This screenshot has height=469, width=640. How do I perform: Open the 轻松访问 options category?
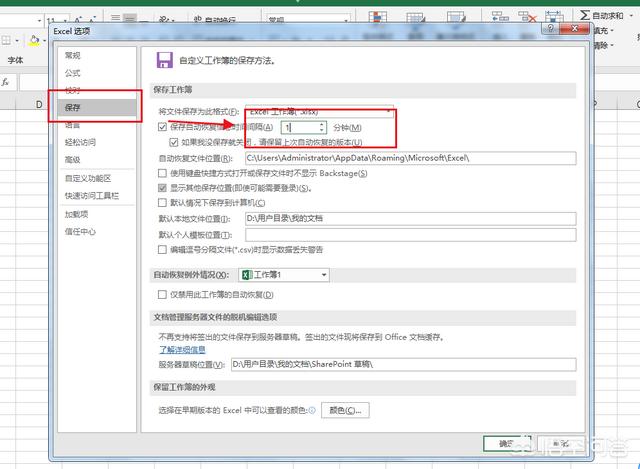pyautogui.click(x=80, y=142)
